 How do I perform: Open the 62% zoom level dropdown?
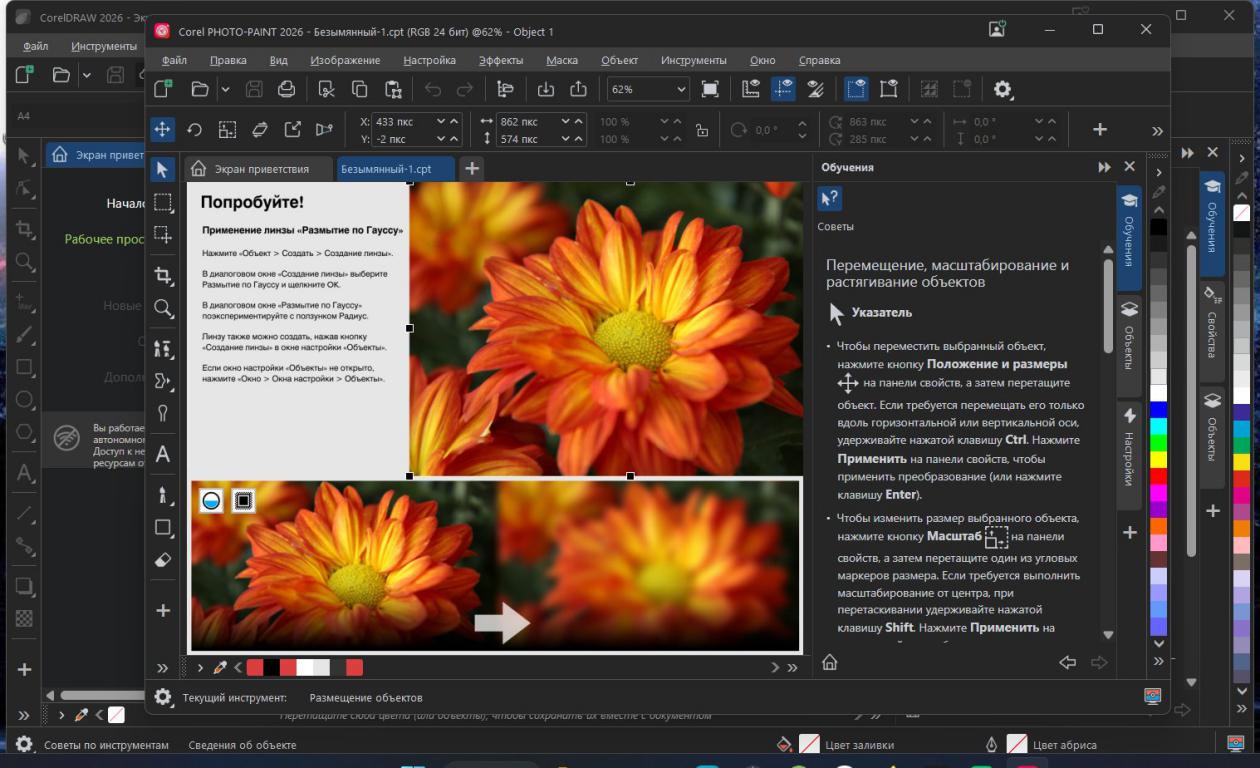[x=681, y=89]
